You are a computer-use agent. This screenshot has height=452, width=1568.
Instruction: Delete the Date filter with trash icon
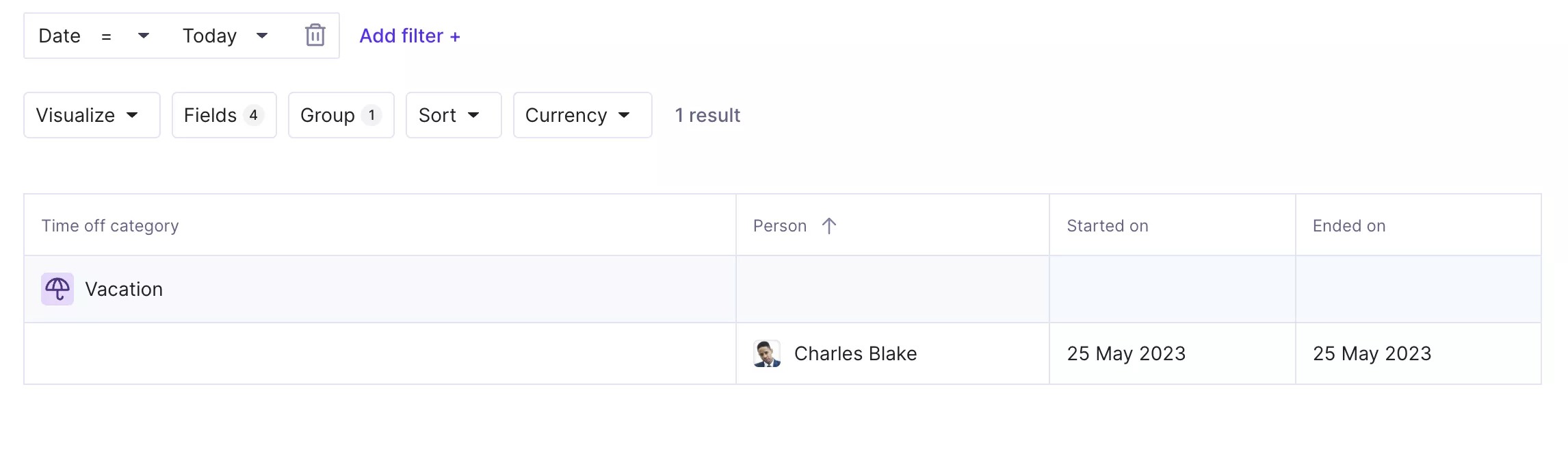pyautogui.click(x=315, y=35)
